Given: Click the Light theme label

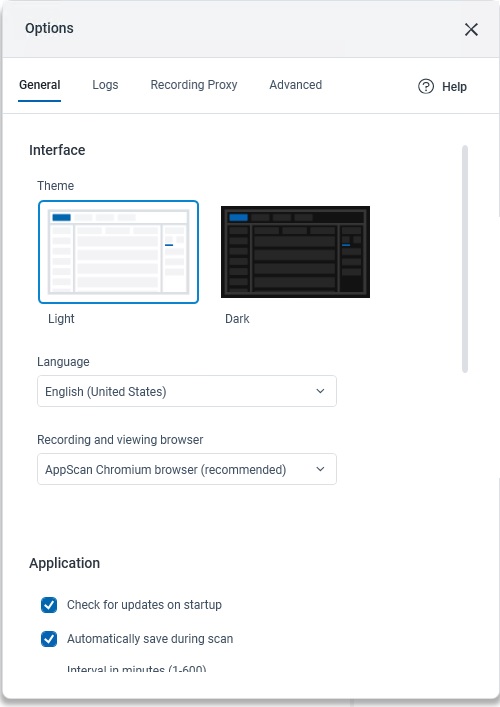Looking at the screenshot, I should click(x=61, y=319).
